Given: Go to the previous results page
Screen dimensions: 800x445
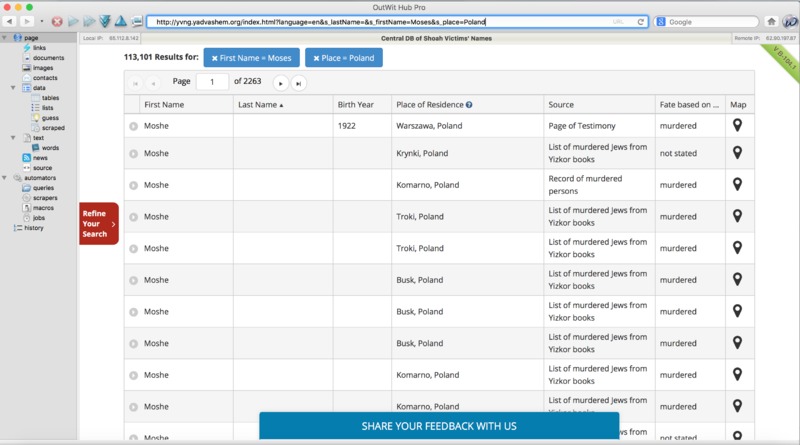Looking at the screenshot, I should (x=153, y=83).
